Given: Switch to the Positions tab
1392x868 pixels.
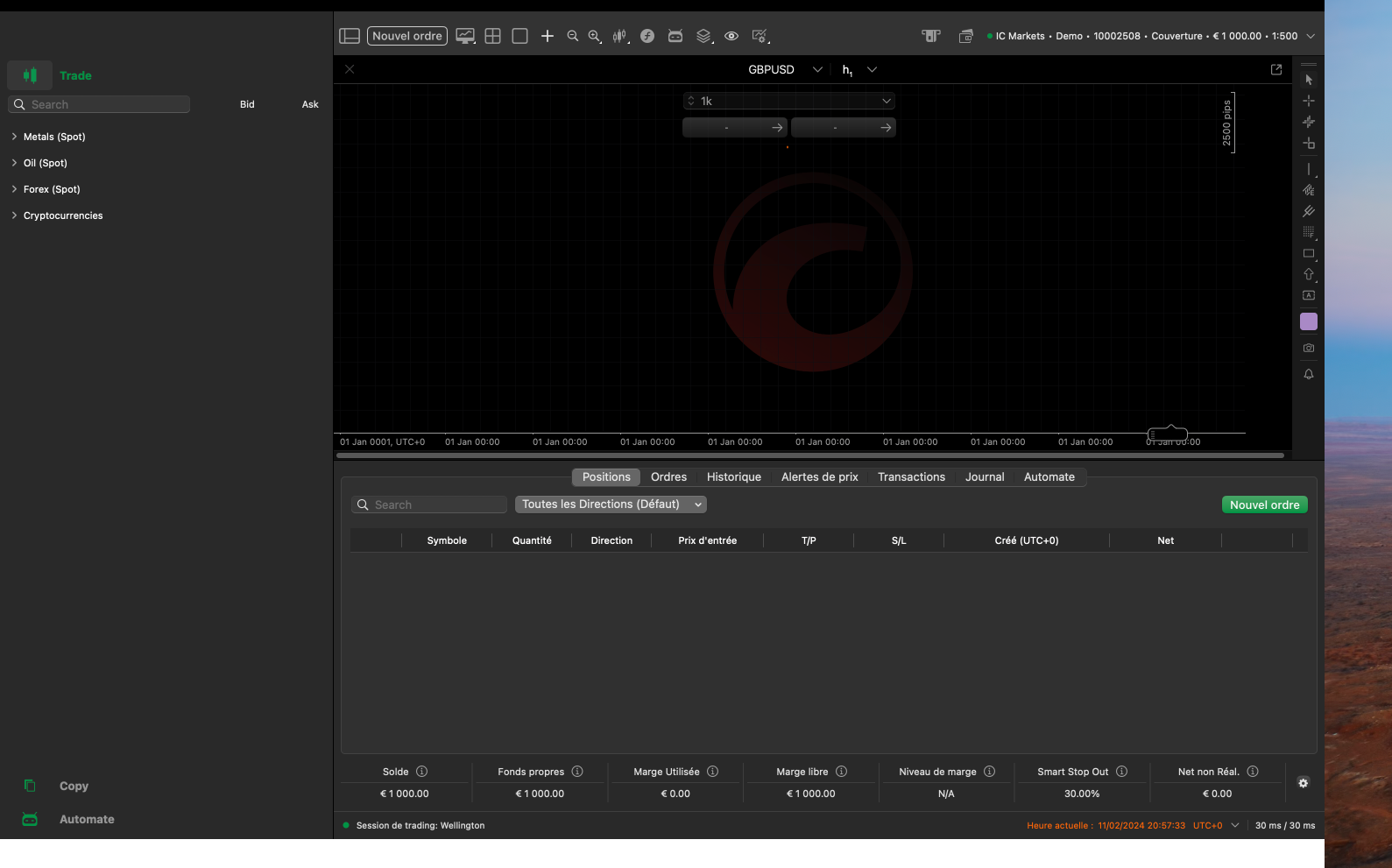Looking at the screenshot, I should (606, 477).
